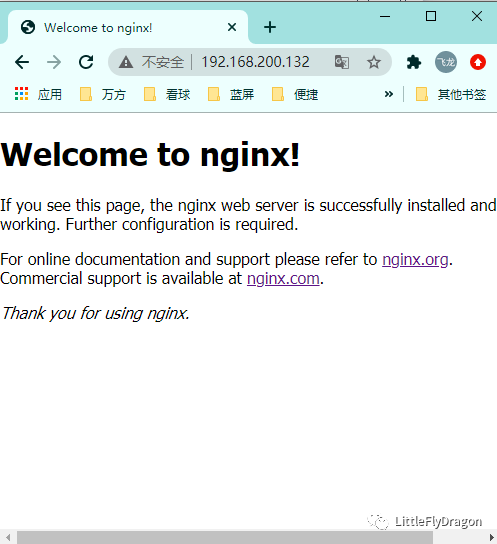
Task: Close the Welcome to nginx! tab
Action: point(232,27)
